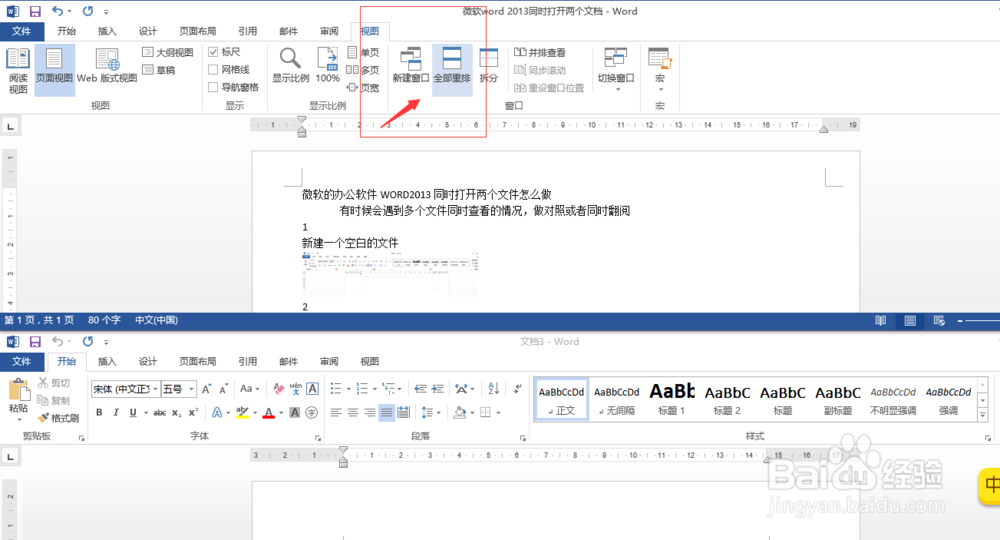Open Sort in the bottom window

click(494, 388)
